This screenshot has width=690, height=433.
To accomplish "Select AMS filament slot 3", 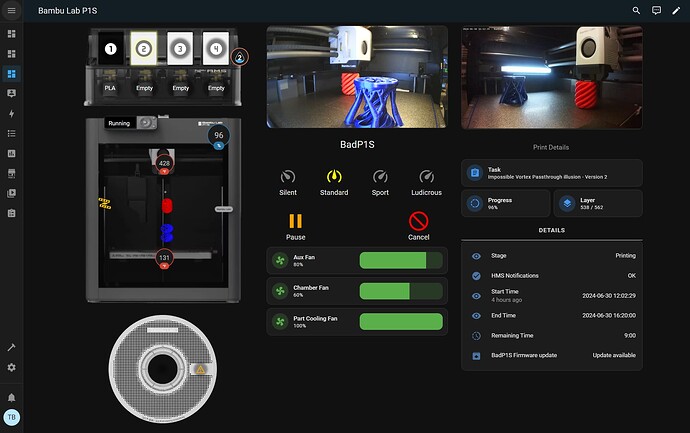I will (x=180, y=48).
